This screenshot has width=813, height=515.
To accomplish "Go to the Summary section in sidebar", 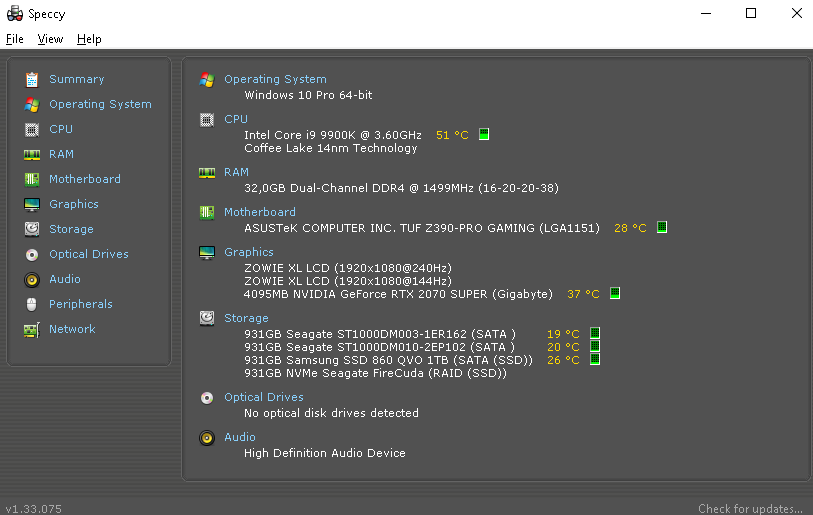I will coord(77,79).
